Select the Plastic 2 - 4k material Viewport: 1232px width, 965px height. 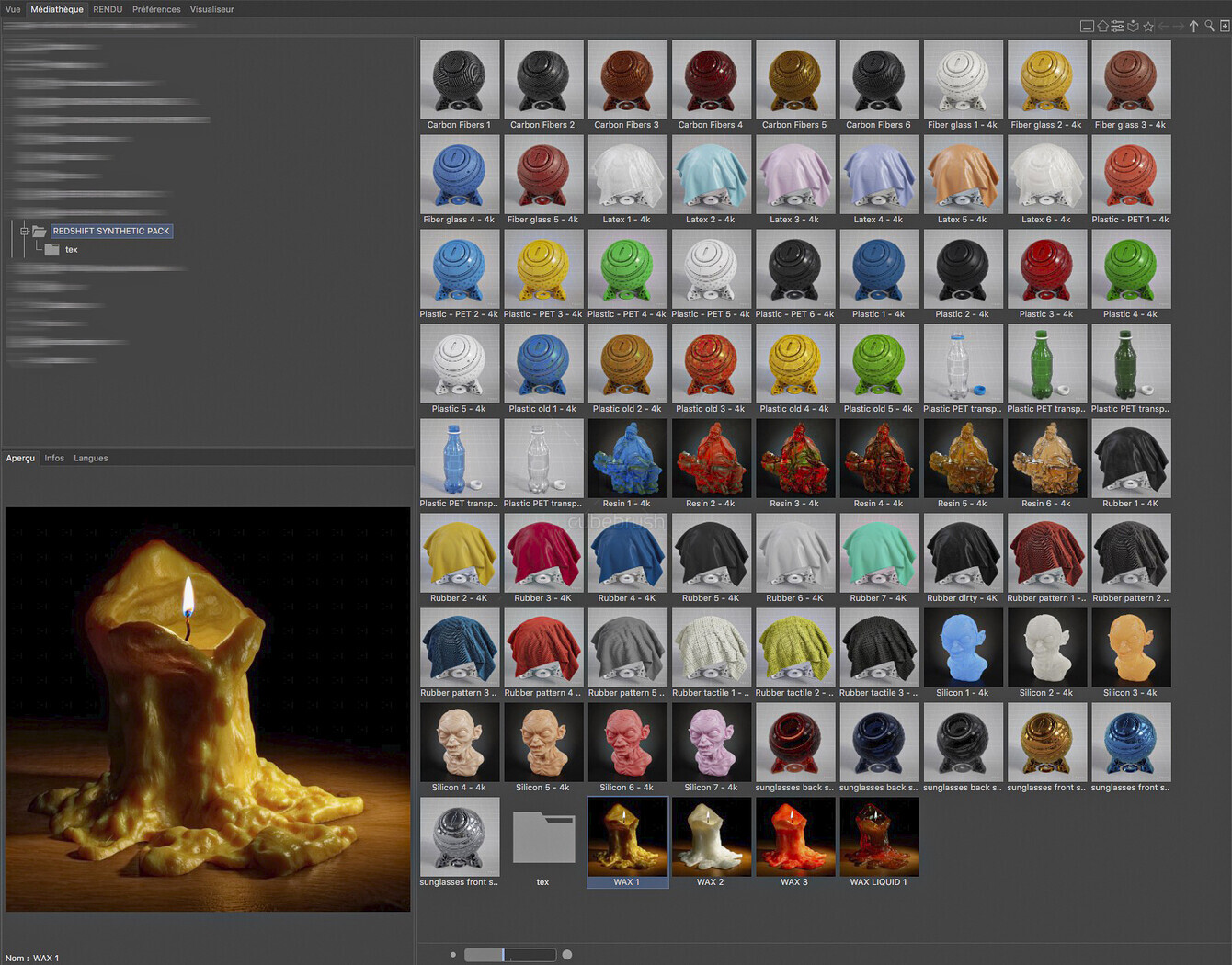coord(963,275)
